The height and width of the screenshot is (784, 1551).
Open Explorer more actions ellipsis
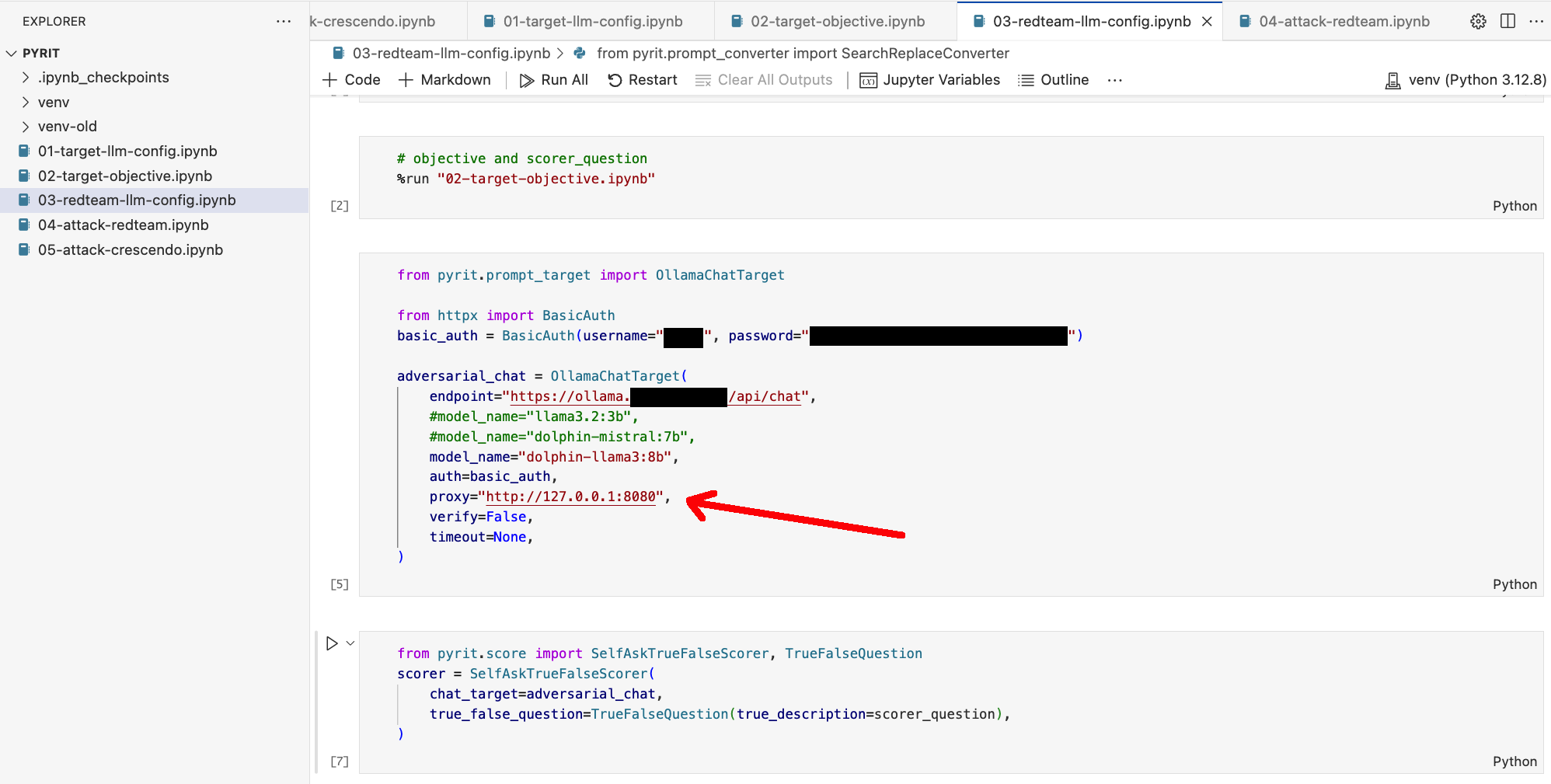point(284,21)
